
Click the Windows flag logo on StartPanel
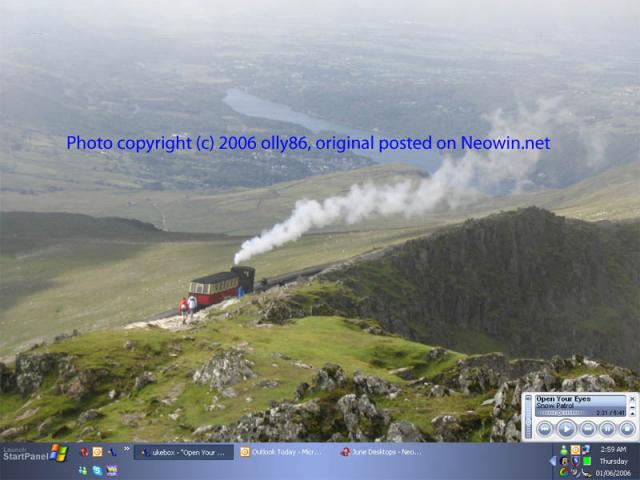point(58,453)
